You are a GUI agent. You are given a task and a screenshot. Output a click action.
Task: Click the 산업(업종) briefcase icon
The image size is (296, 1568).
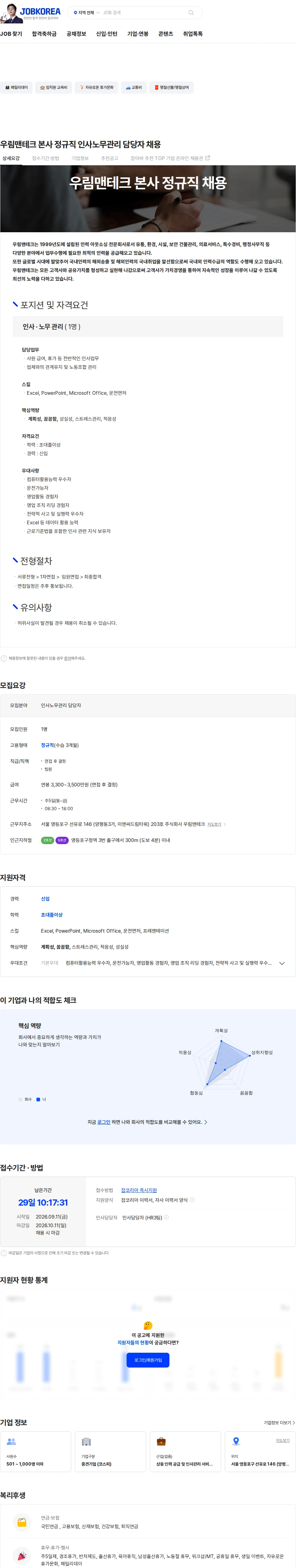point(161,1441)
